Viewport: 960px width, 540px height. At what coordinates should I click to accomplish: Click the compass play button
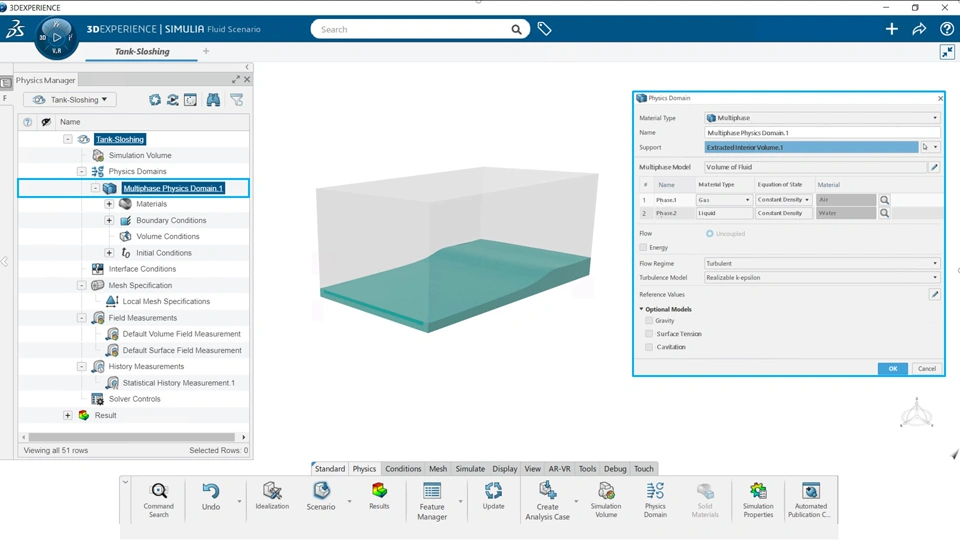tap(56, 37)
